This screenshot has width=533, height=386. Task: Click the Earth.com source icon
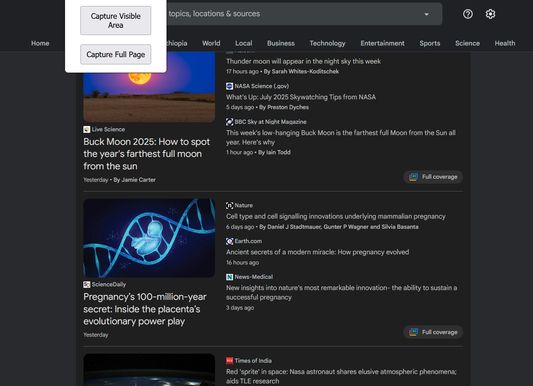point(229,241)
